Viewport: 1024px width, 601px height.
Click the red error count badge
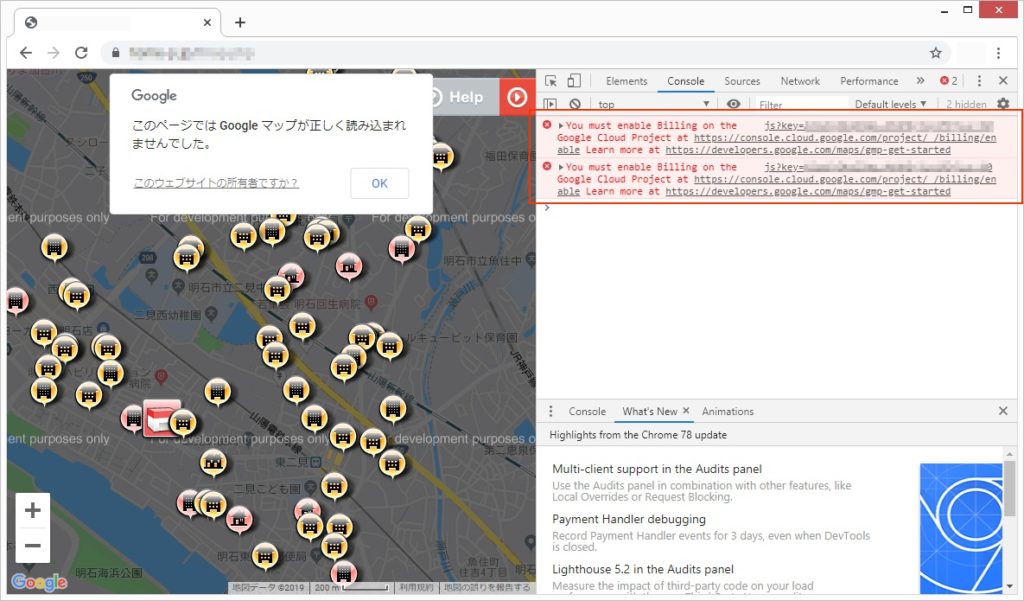tap(951, 81)
